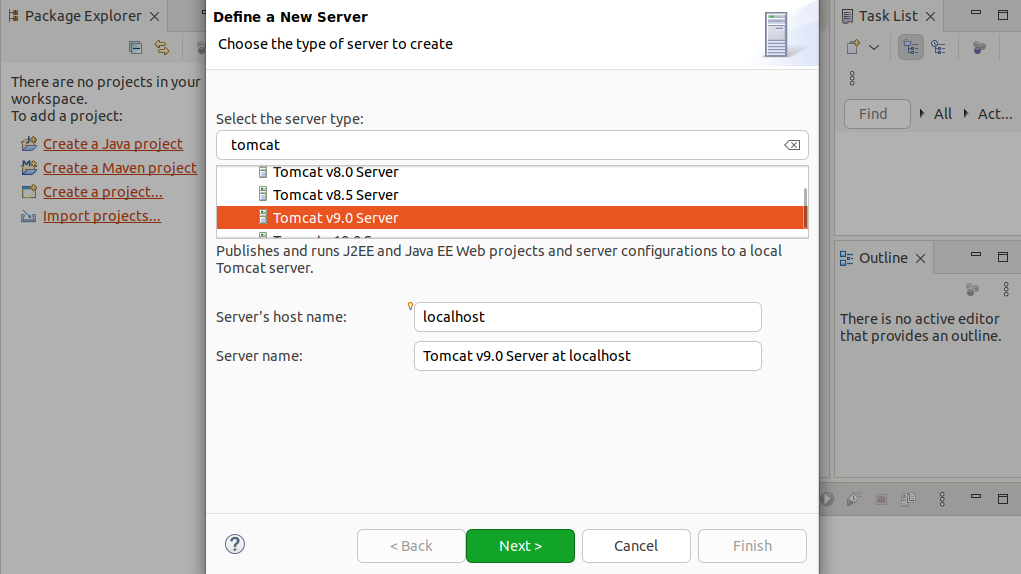Toggle Focus on Workweek in Task List
The width and height of the screenshot is (1021, 574).
(x=979, y=48)
